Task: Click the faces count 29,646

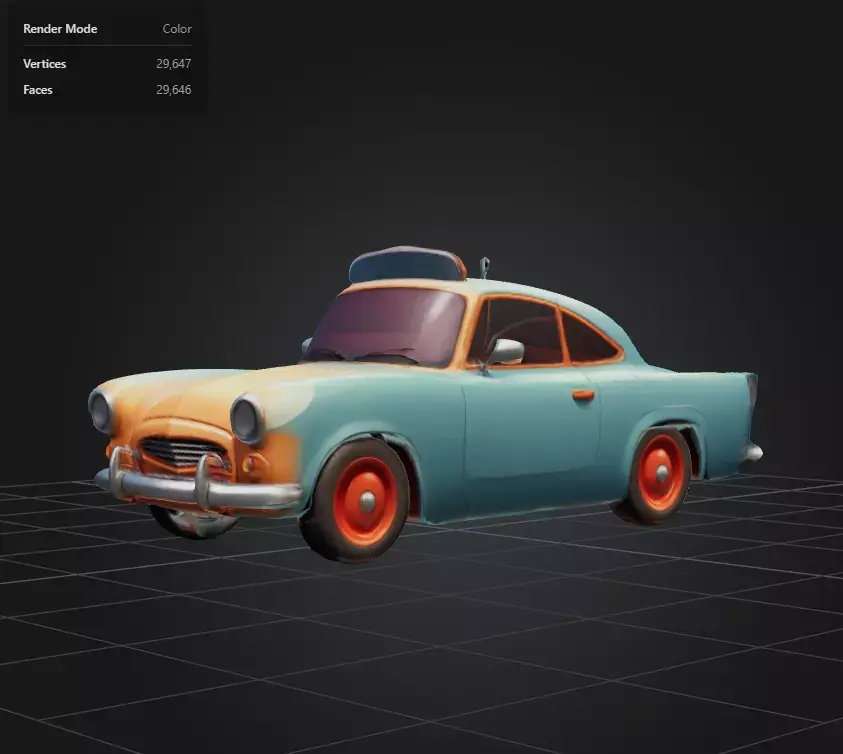Action: point(174,90)
